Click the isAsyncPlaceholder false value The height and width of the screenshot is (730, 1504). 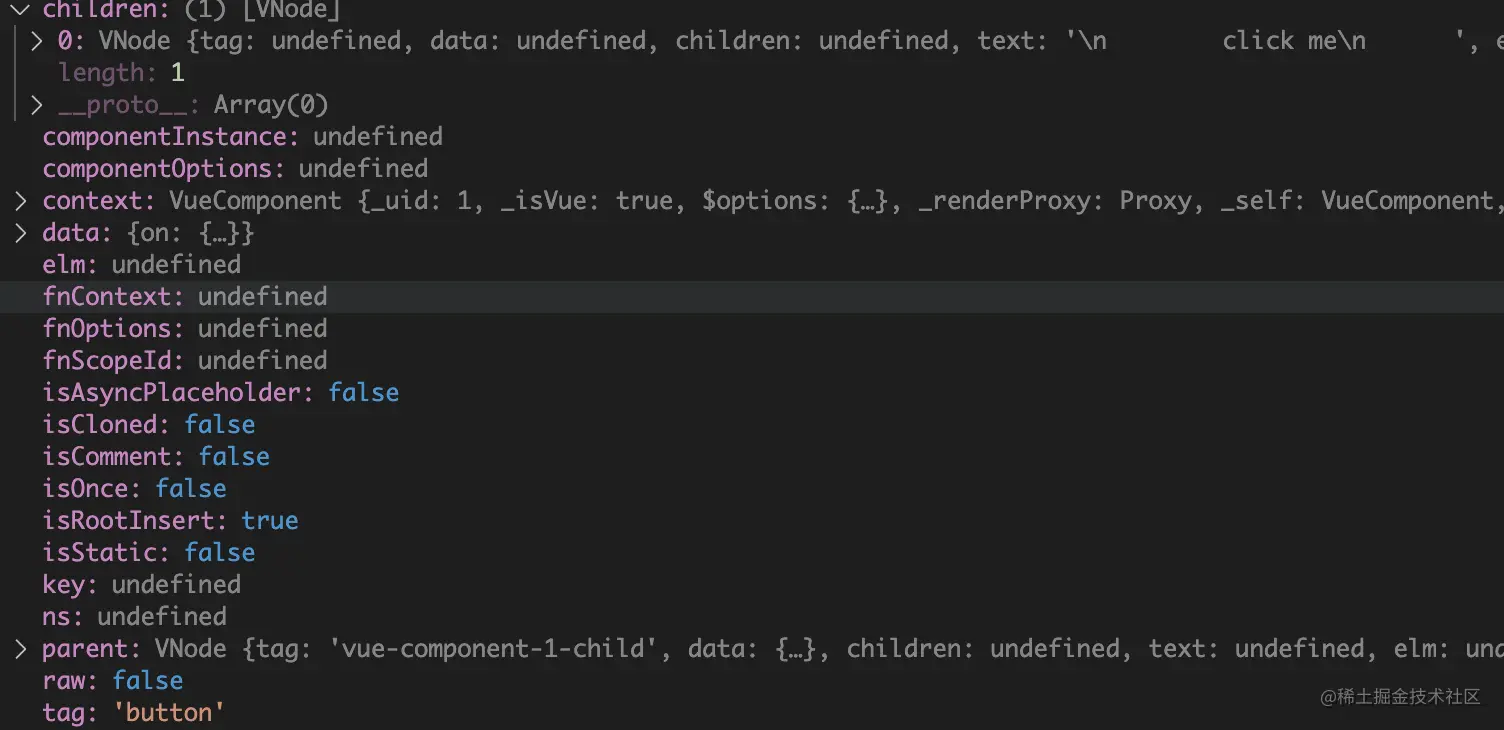click(x=364, y=393)
